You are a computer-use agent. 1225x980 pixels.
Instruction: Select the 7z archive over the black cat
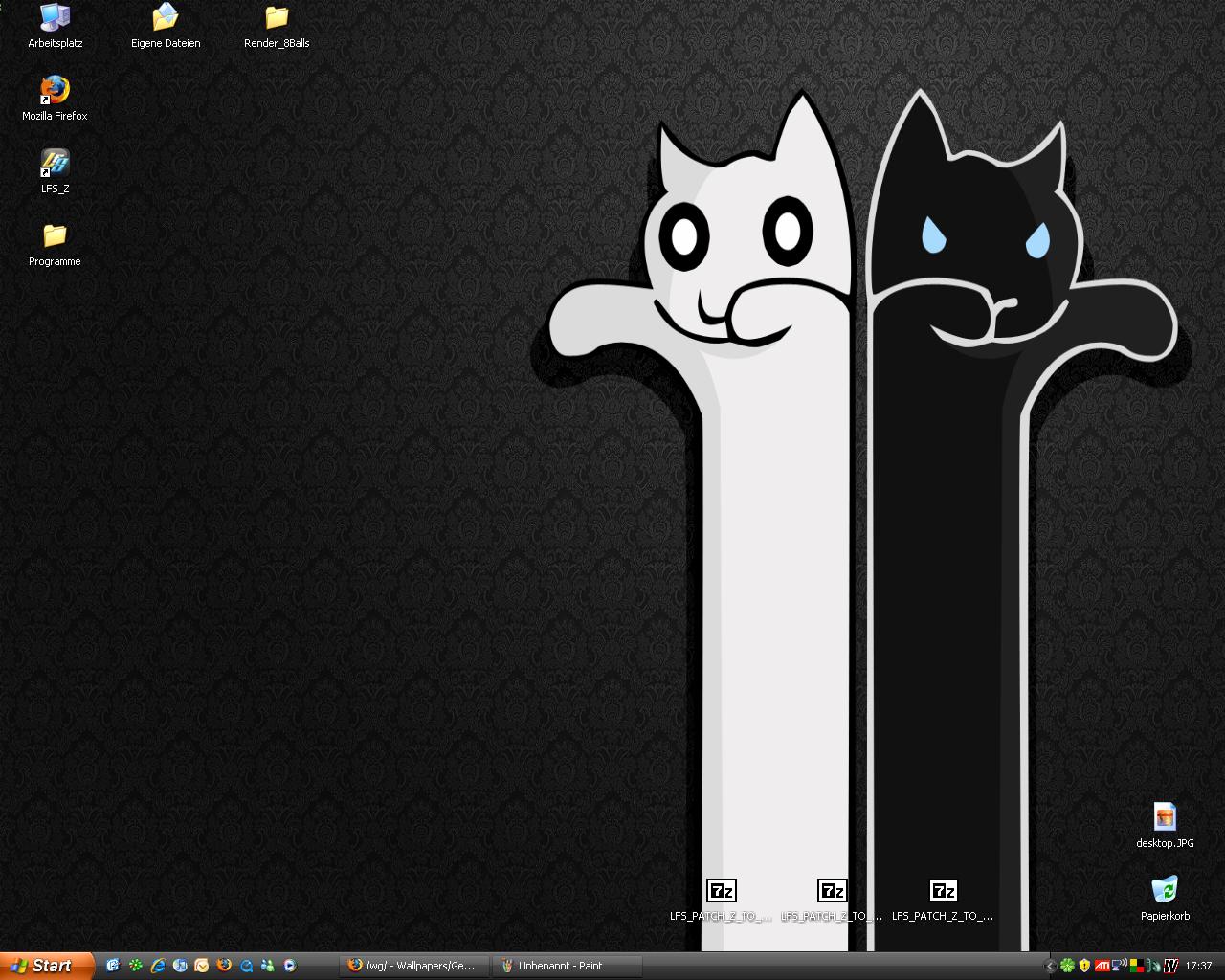tap(943, 900)
